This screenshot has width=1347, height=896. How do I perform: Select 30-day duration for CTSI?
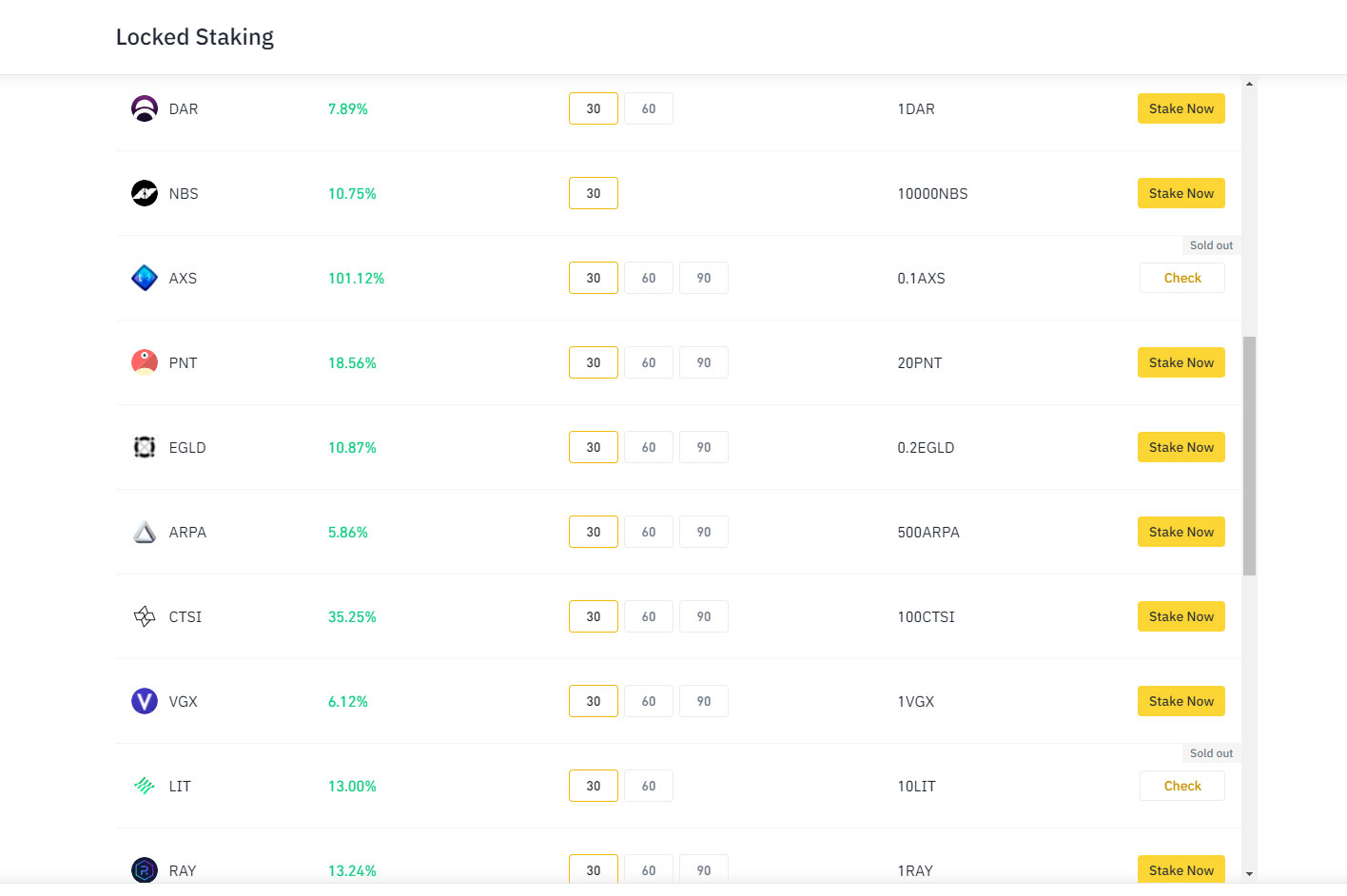click(594, 616)
